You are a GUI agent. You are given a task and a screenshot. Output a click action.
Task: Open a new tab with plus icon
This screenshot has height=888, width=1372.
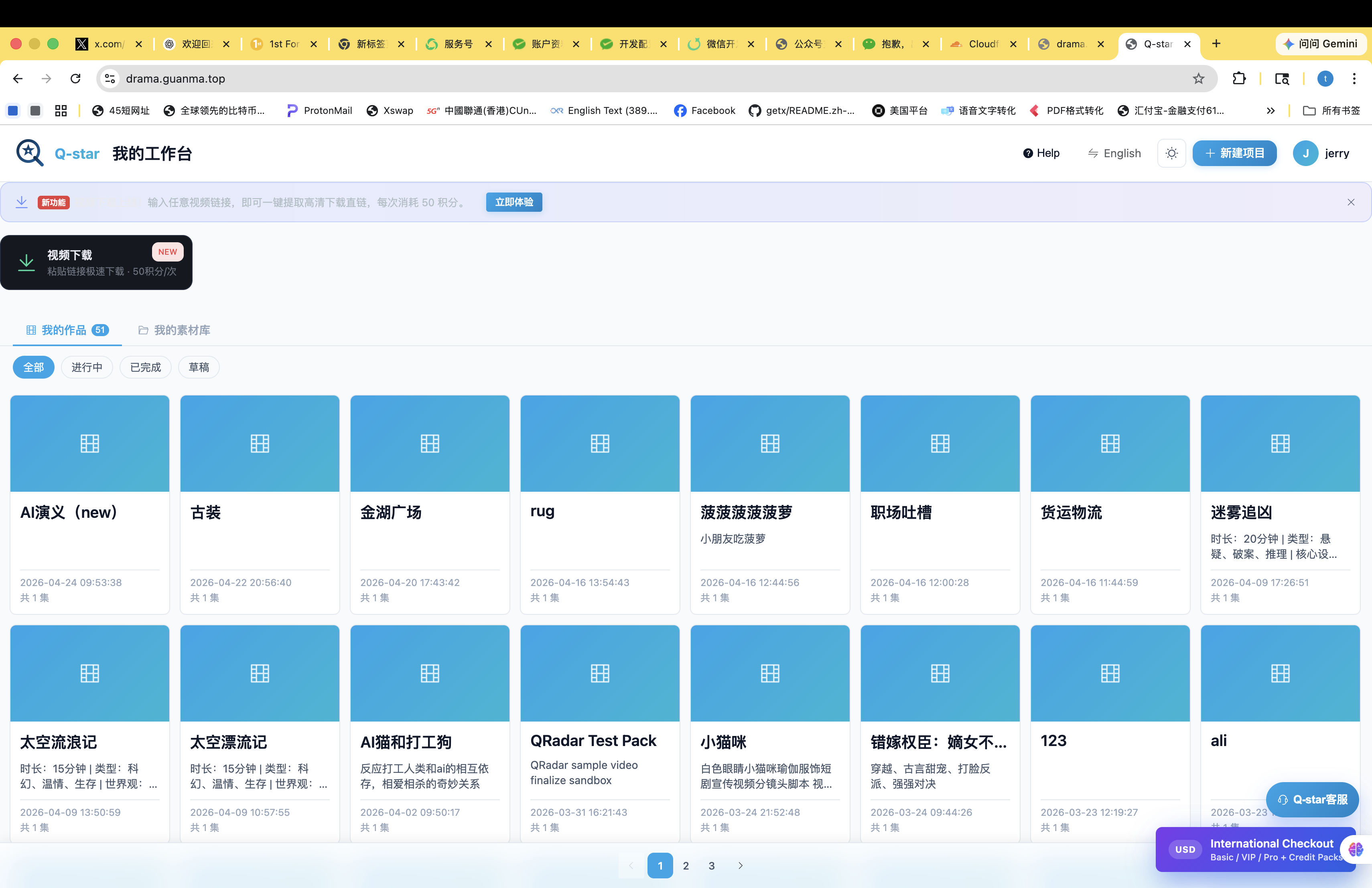[1216, 44]
